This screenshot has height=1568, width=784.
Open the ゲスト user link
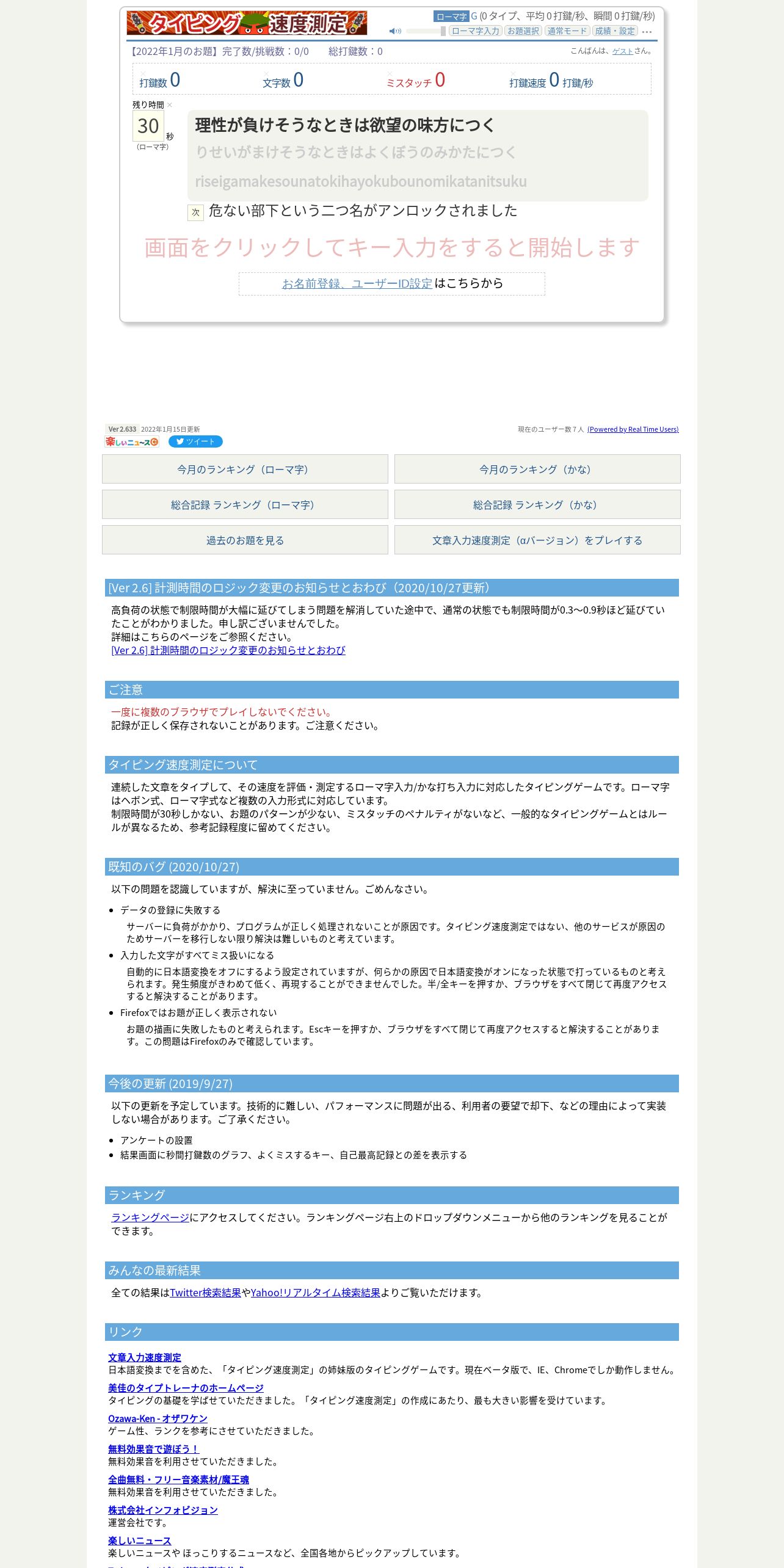(622, 51)
